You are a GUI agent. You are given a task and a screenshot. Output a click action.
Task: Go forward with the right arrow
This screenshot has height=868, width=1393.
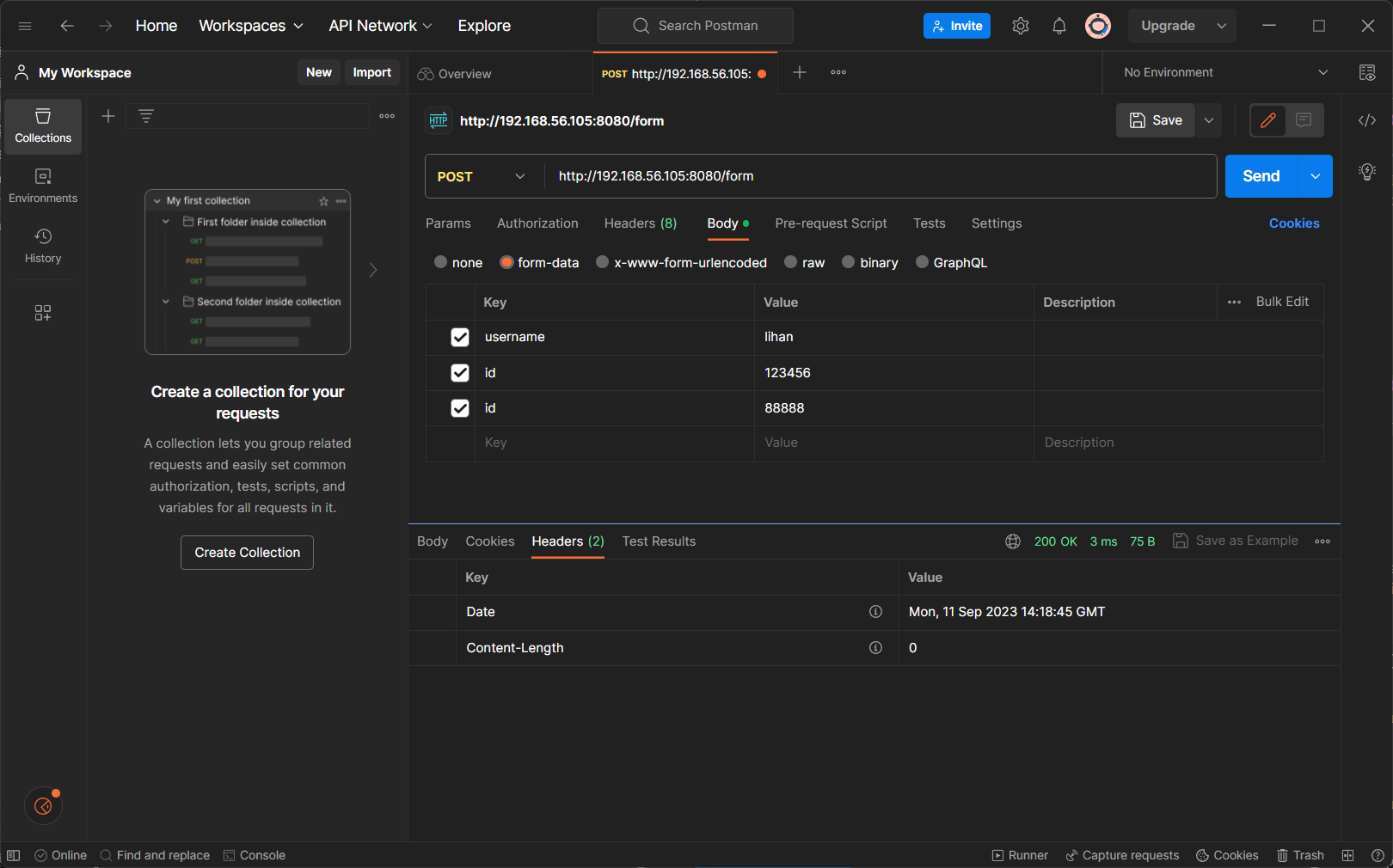pyautogui.click(x=106, y=26)
